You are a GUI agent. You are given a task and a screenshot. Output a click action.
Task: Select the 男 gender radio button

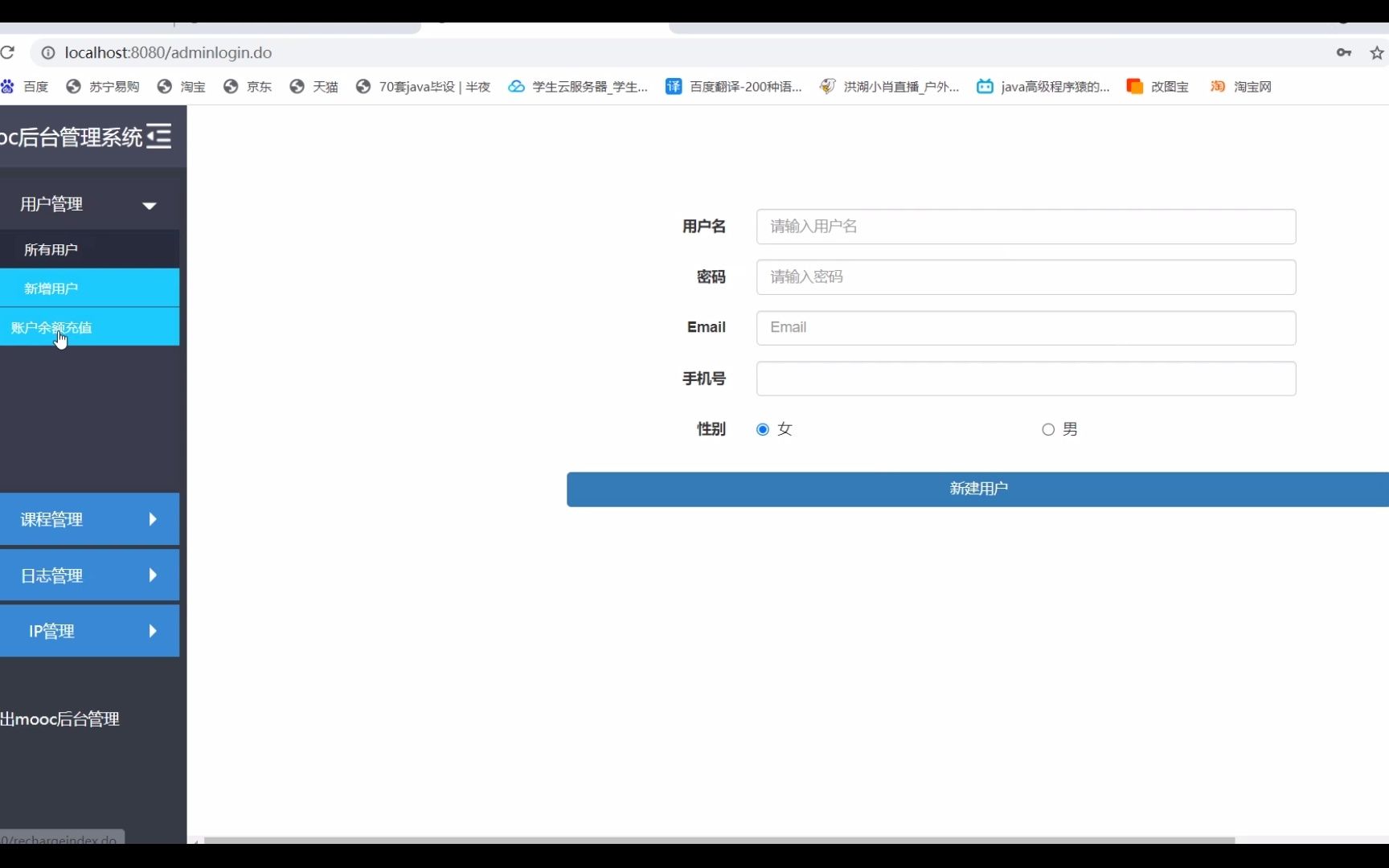click(1048, 429)
